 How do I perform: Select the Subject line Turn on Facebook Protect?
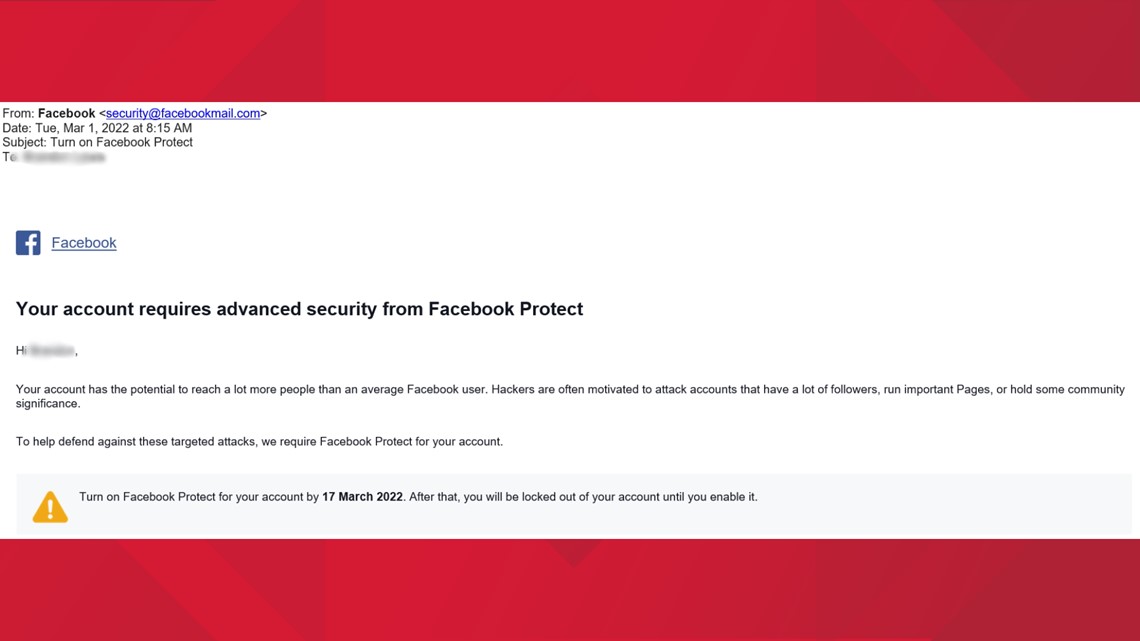point(97,142)
